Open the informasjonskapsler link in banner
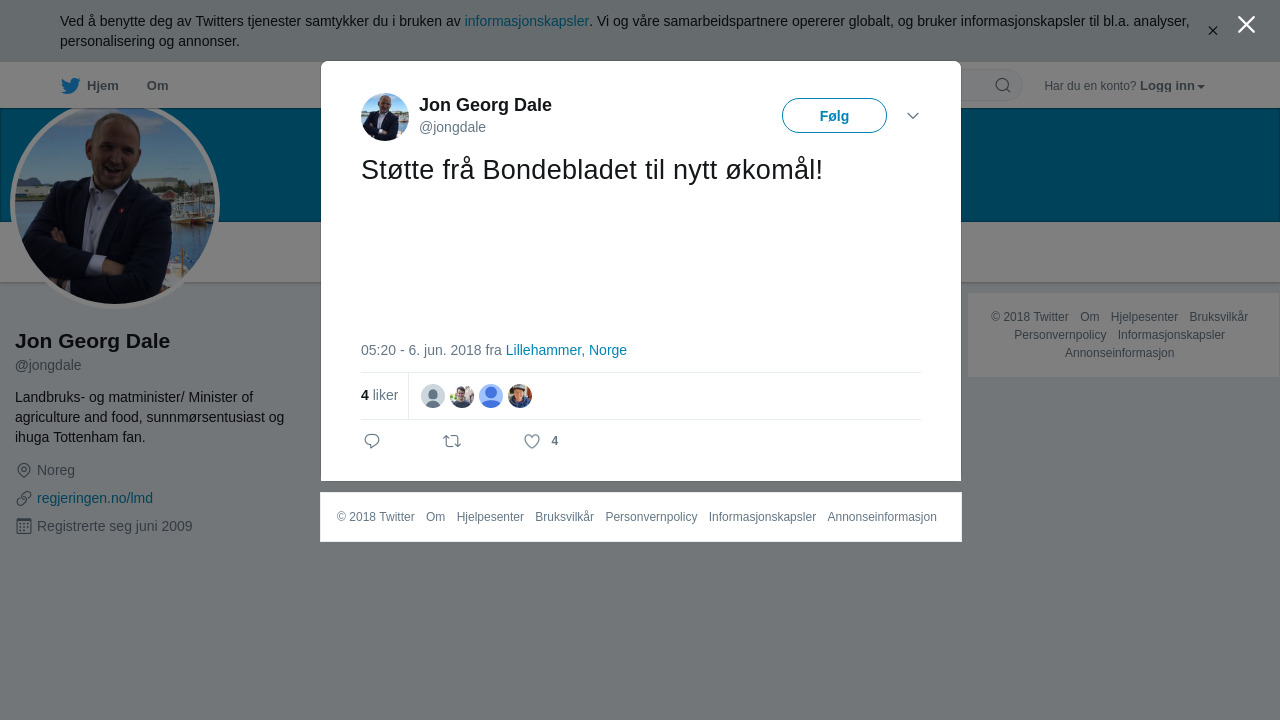 click(527, 21)
